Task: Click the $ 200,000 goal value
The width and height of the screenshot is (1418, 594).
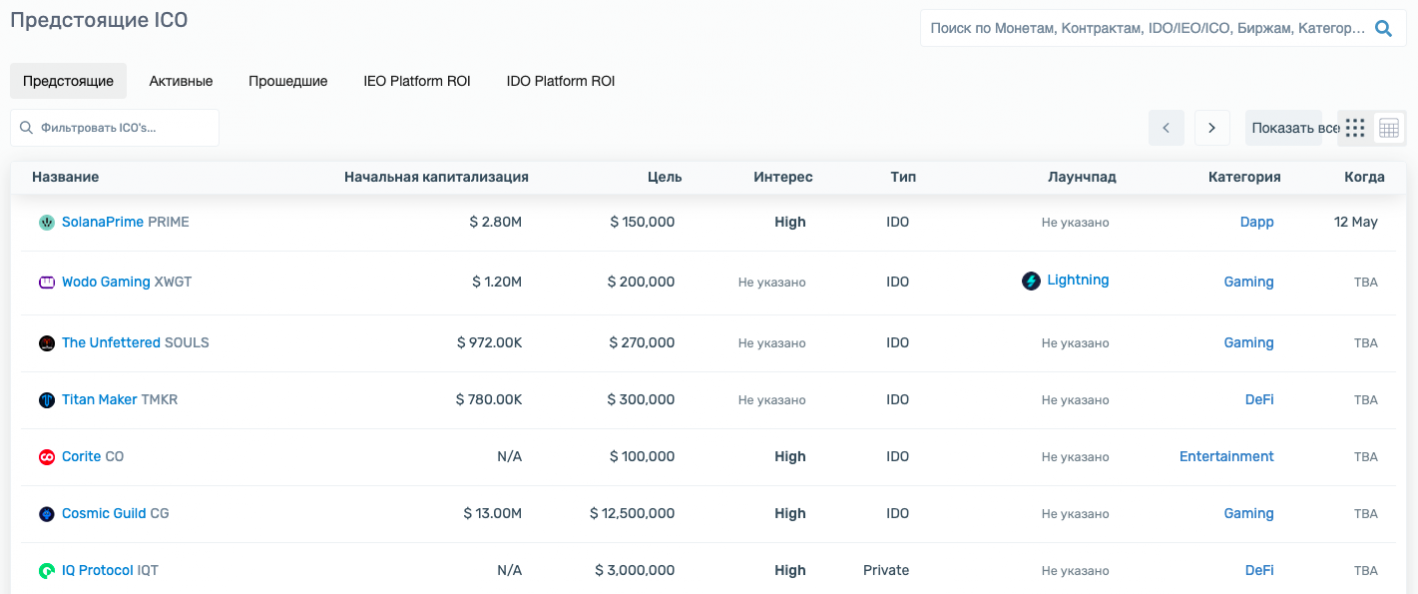Action: click(x=641, y=282)
